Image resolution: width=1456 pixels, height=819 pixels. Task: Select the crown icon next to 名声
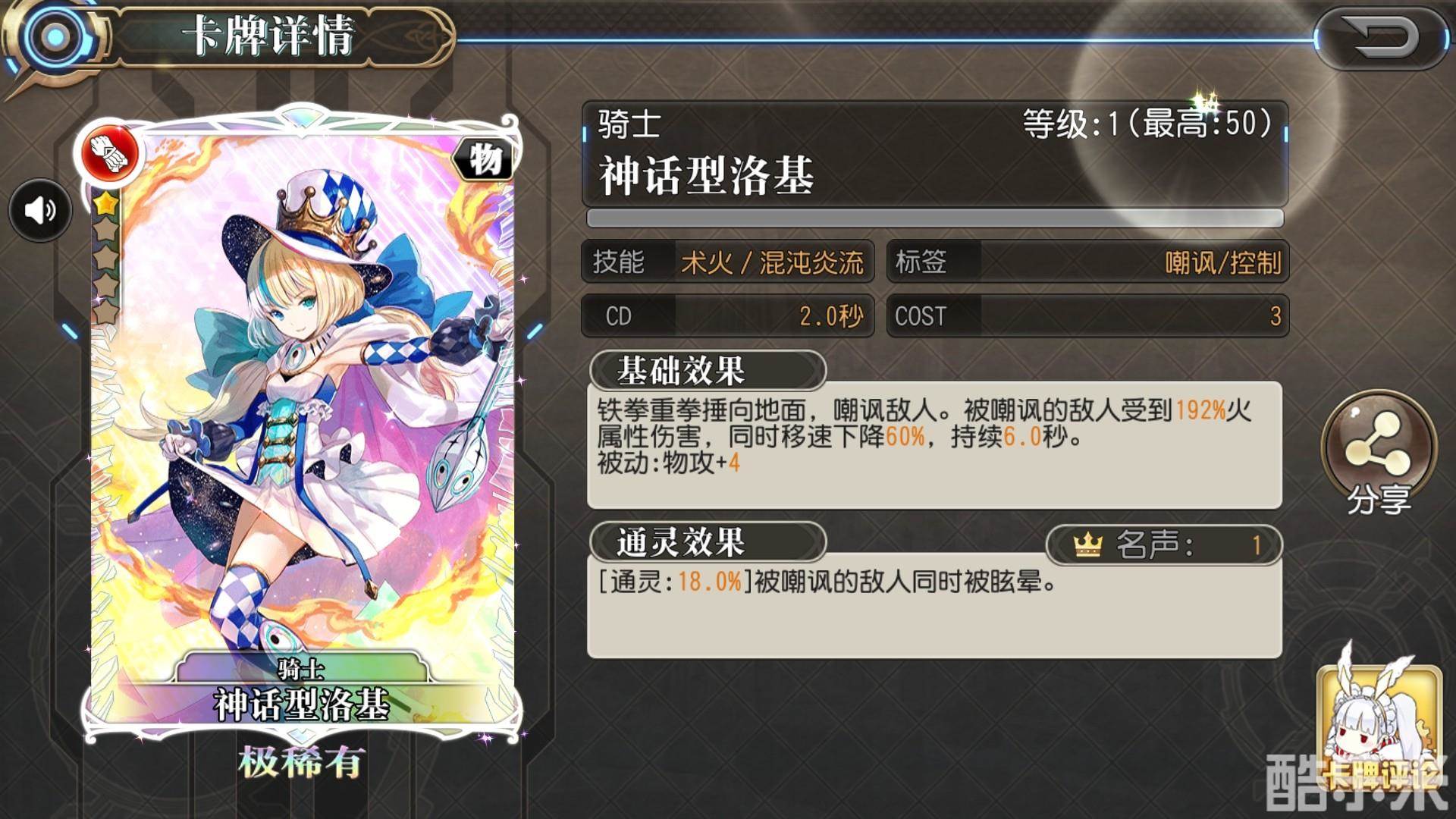(x=1087, y=544)
